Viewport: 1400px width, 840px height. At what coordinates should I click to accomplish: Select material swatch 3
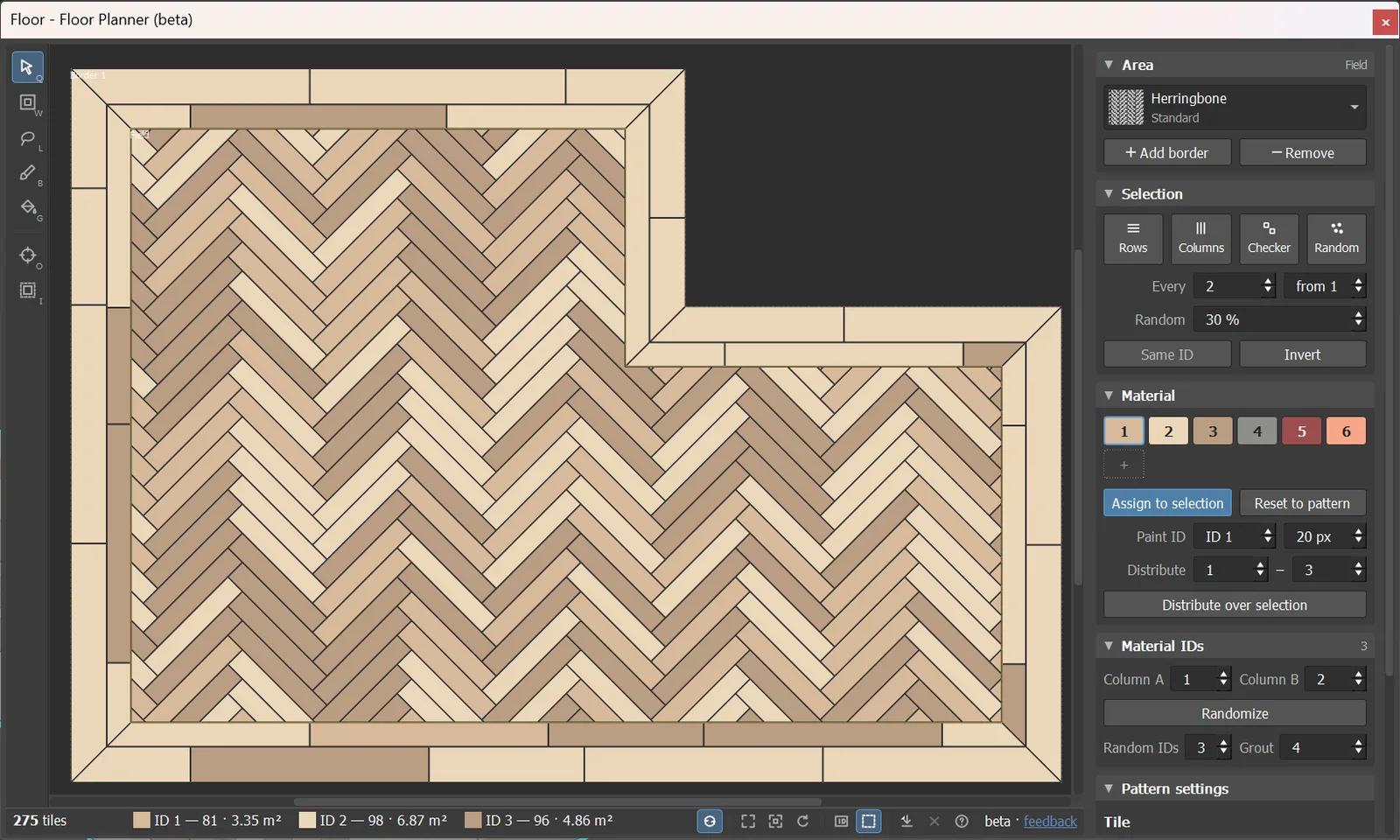click(1213, 430)
